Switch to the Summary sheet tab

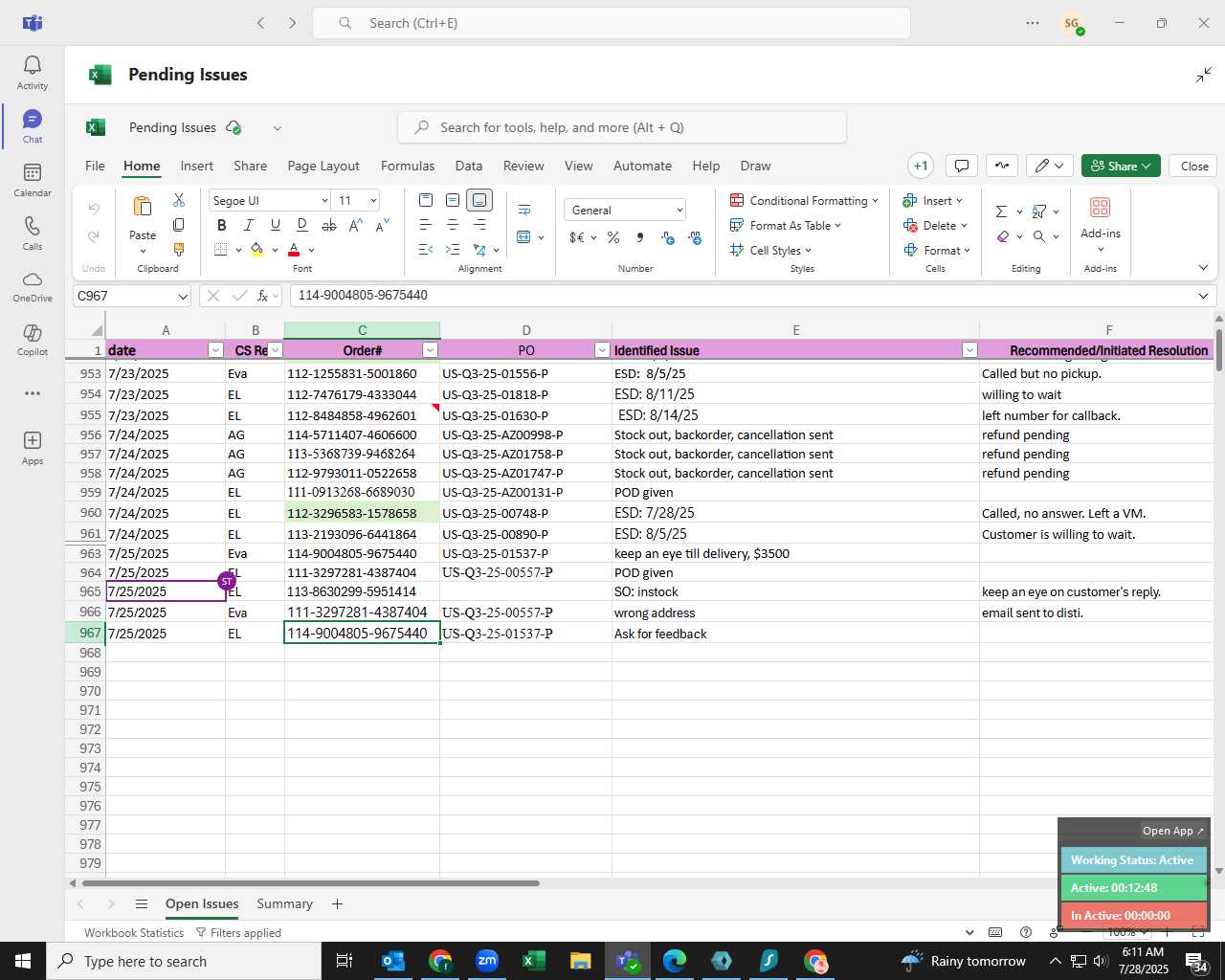[284, 903]
